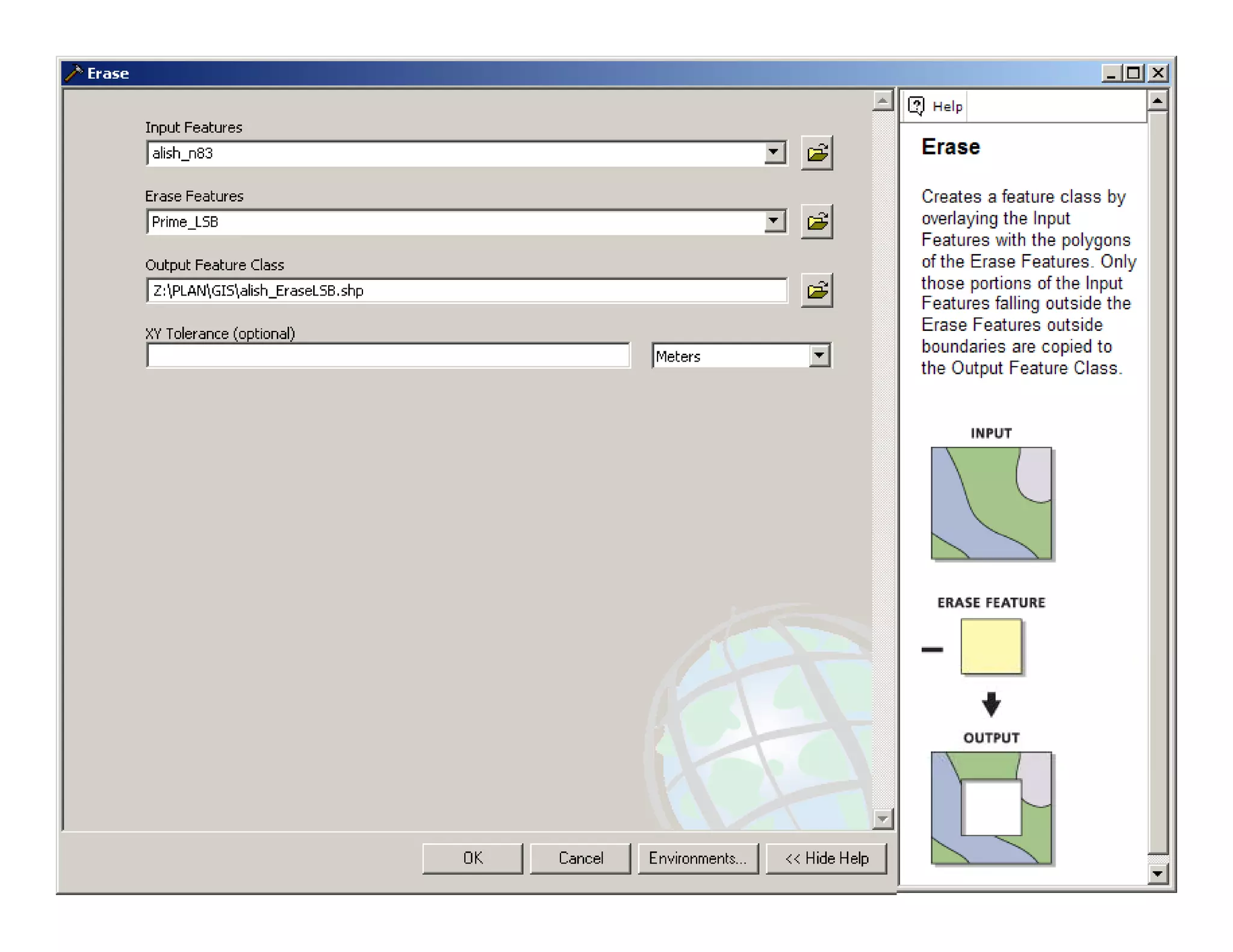Click the XY Tolerance input field

pos(388,356)
